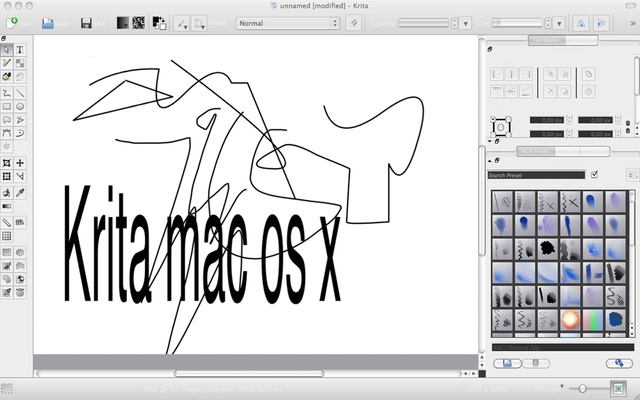Toggle the eraser mode button
The width and height of the screenshot is (640, 400).
[x=353, y=23]
